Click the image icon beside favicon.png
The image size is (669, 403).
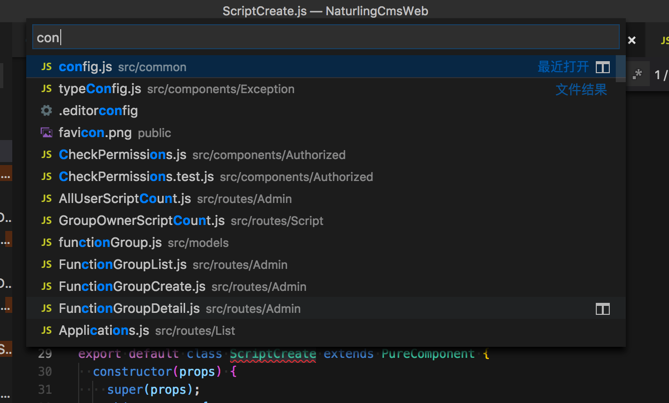pyautogui.click(x=47, y=133)
